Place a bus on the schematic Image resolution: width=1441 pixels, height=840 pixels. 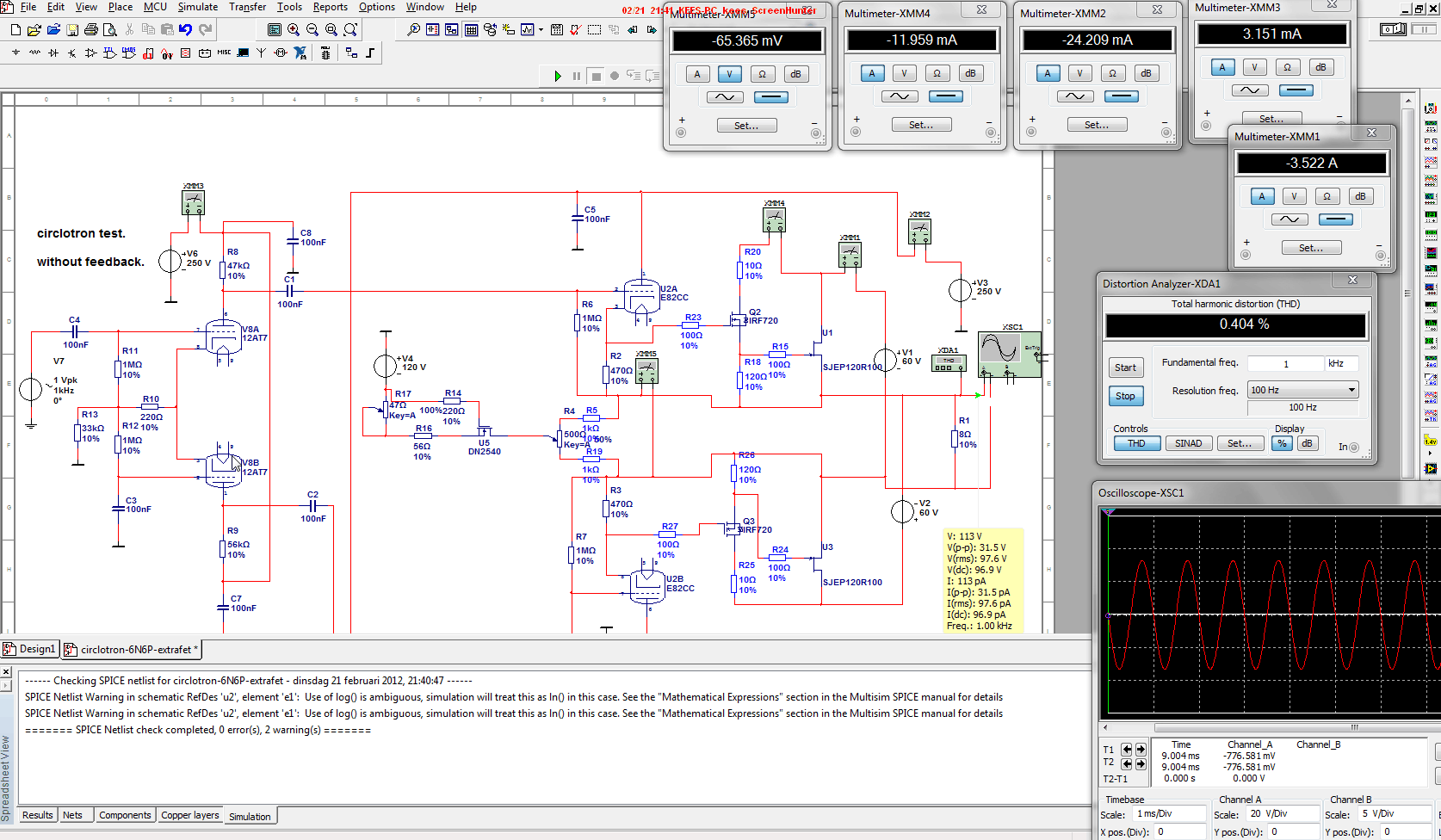pos(370,52)
